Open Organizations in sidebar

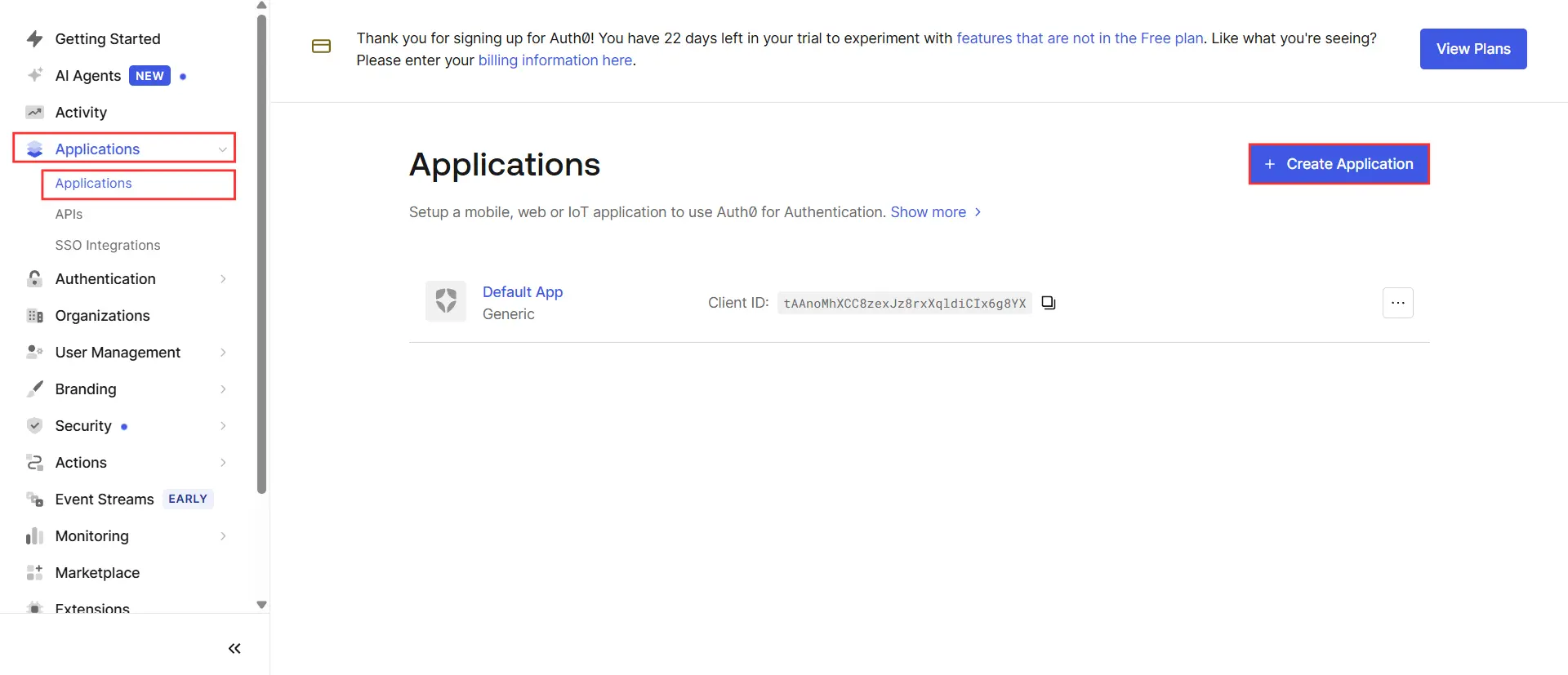click(102, 315)
